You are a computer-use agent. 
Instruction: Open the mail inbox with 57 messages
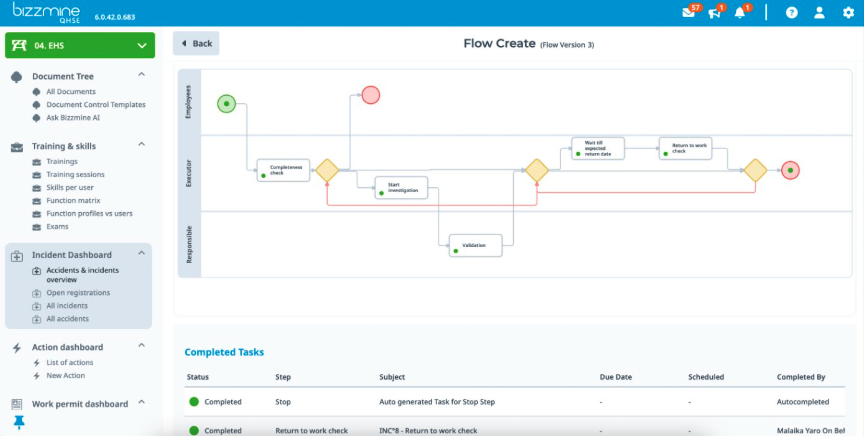(x=689, y=13)
